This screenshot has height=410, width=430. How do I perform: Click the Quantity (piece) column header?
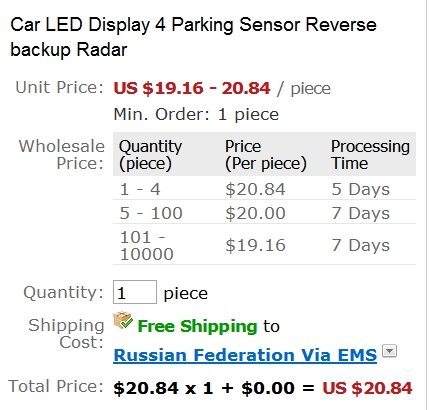[150, 155]
